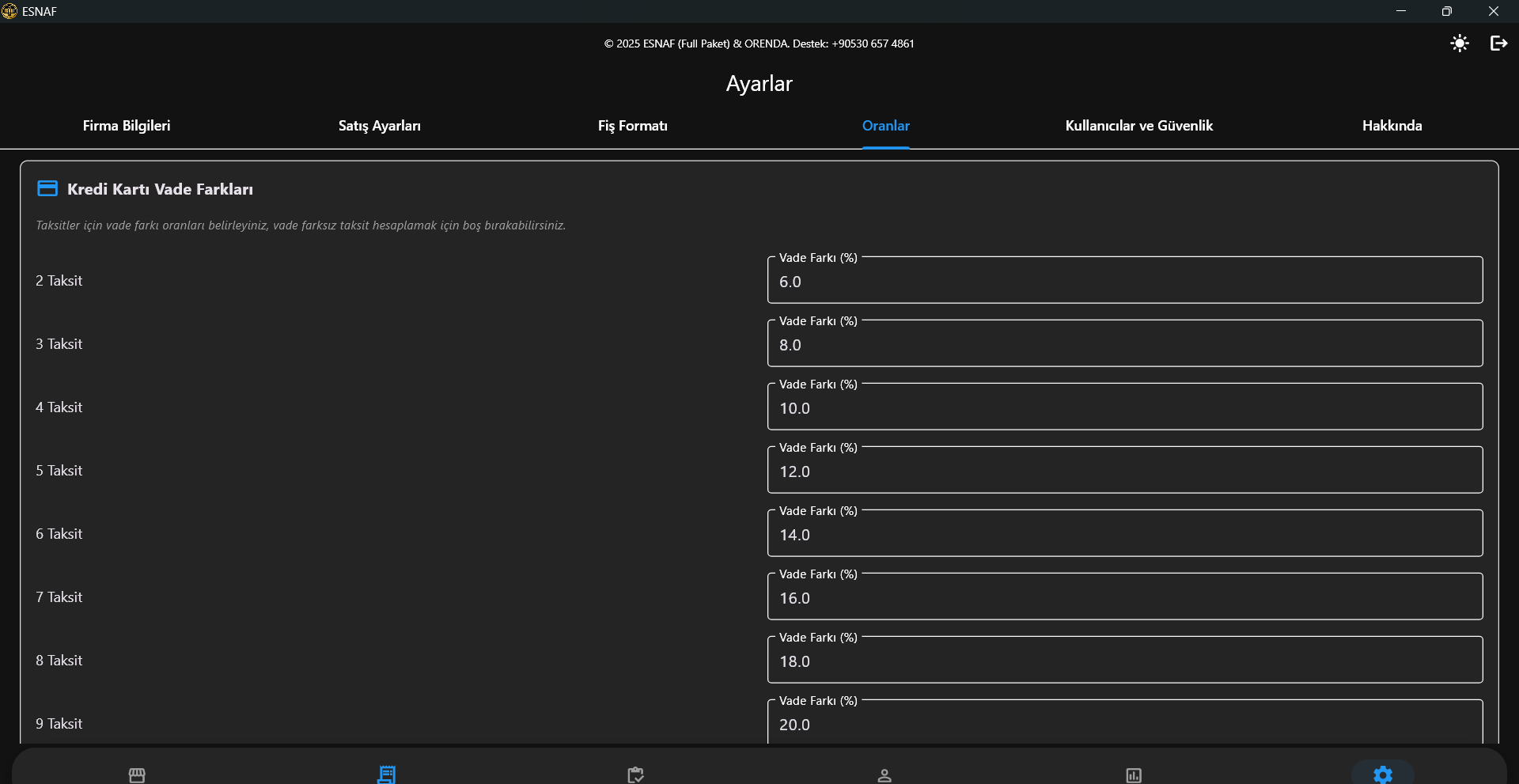Screen dimensions: 1519x784
Task: Click the credit card icon beside section title
Action: coord(47,188)
